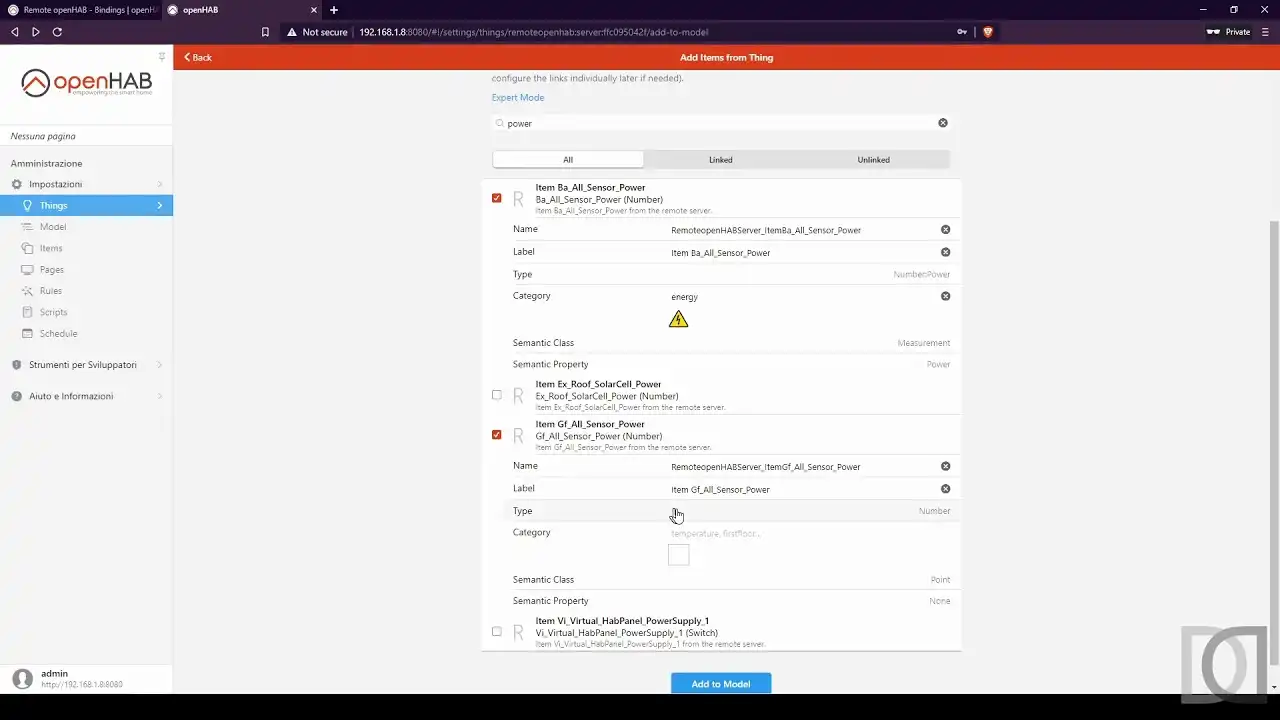Viewport: 1280px width, 720px height.
Task: Open Type selector showing Number:Power
Action: 731,274
